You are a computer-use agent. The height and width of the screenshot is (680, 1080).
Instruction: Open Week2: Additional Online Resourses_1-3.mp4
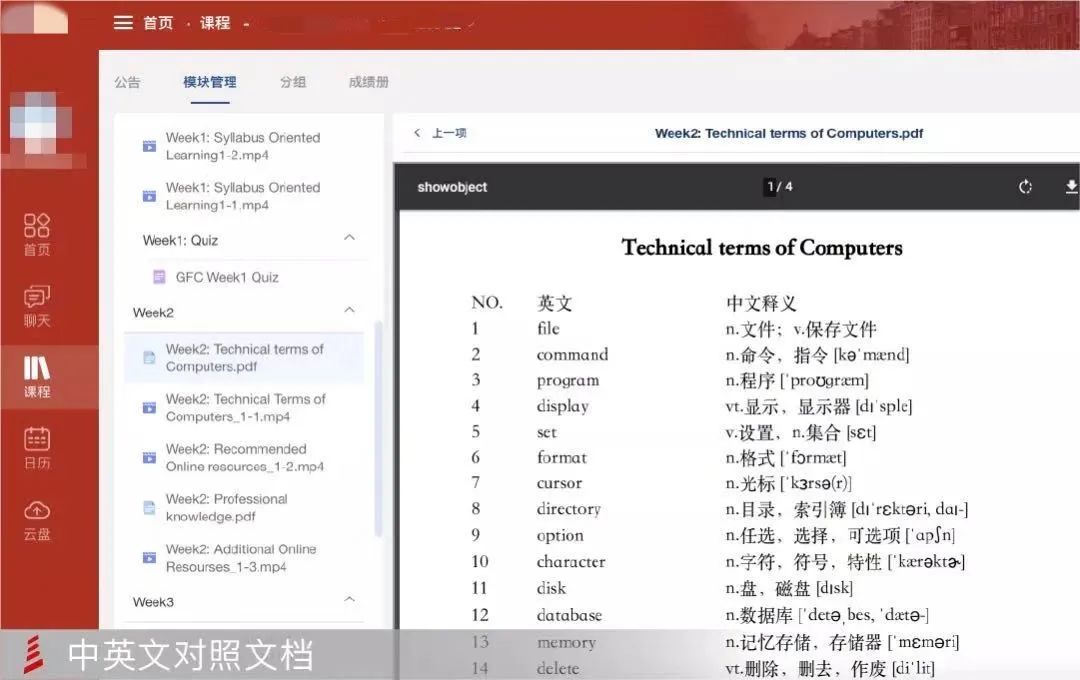[x=241, y=557]
